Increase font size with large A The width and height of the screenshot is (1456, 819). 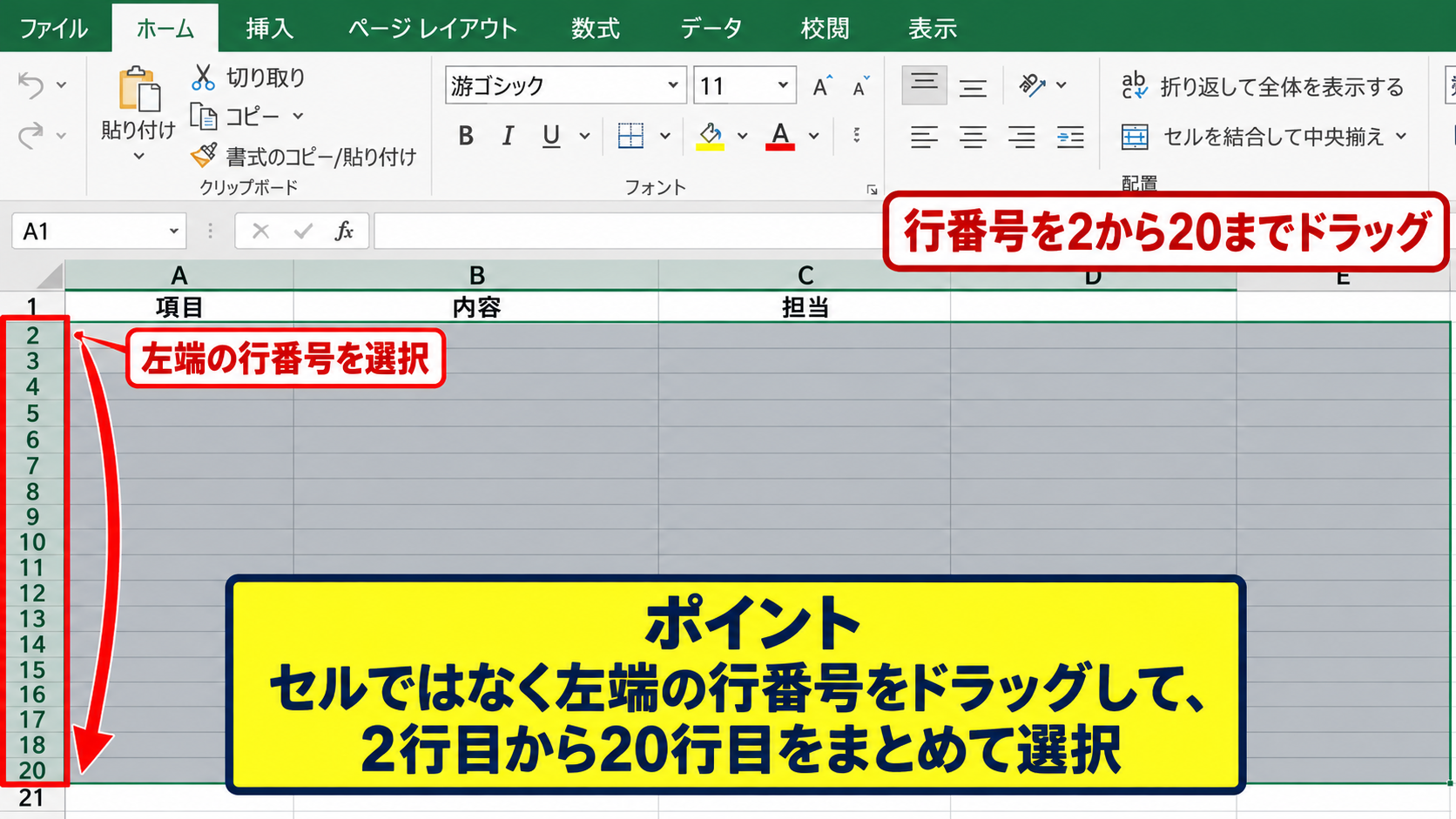[821, 85]
